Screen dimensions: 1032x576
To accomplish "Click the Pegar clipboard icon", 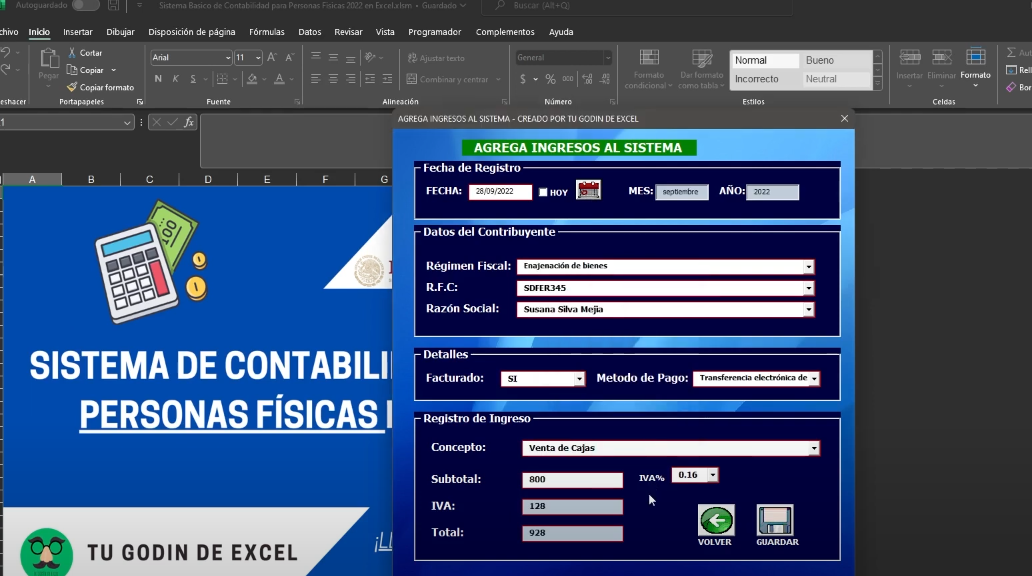I will [x=49, y=59].
